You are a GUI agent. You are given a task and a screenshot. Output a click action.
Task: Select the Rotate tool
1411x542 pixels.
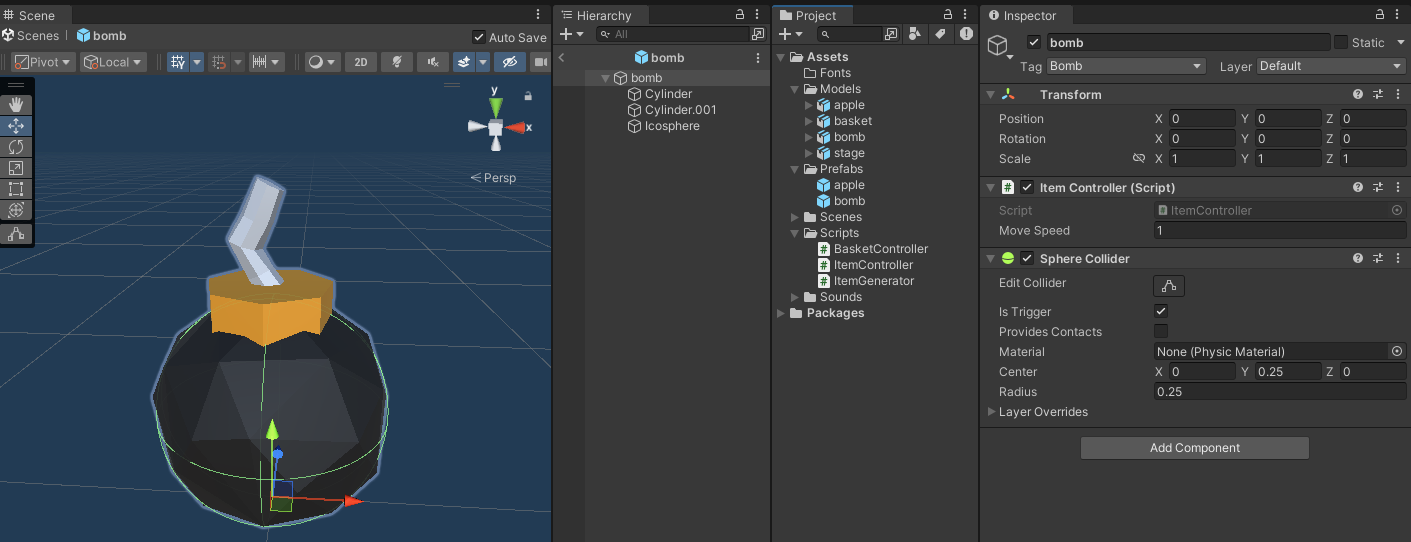(x=16, y=147)
